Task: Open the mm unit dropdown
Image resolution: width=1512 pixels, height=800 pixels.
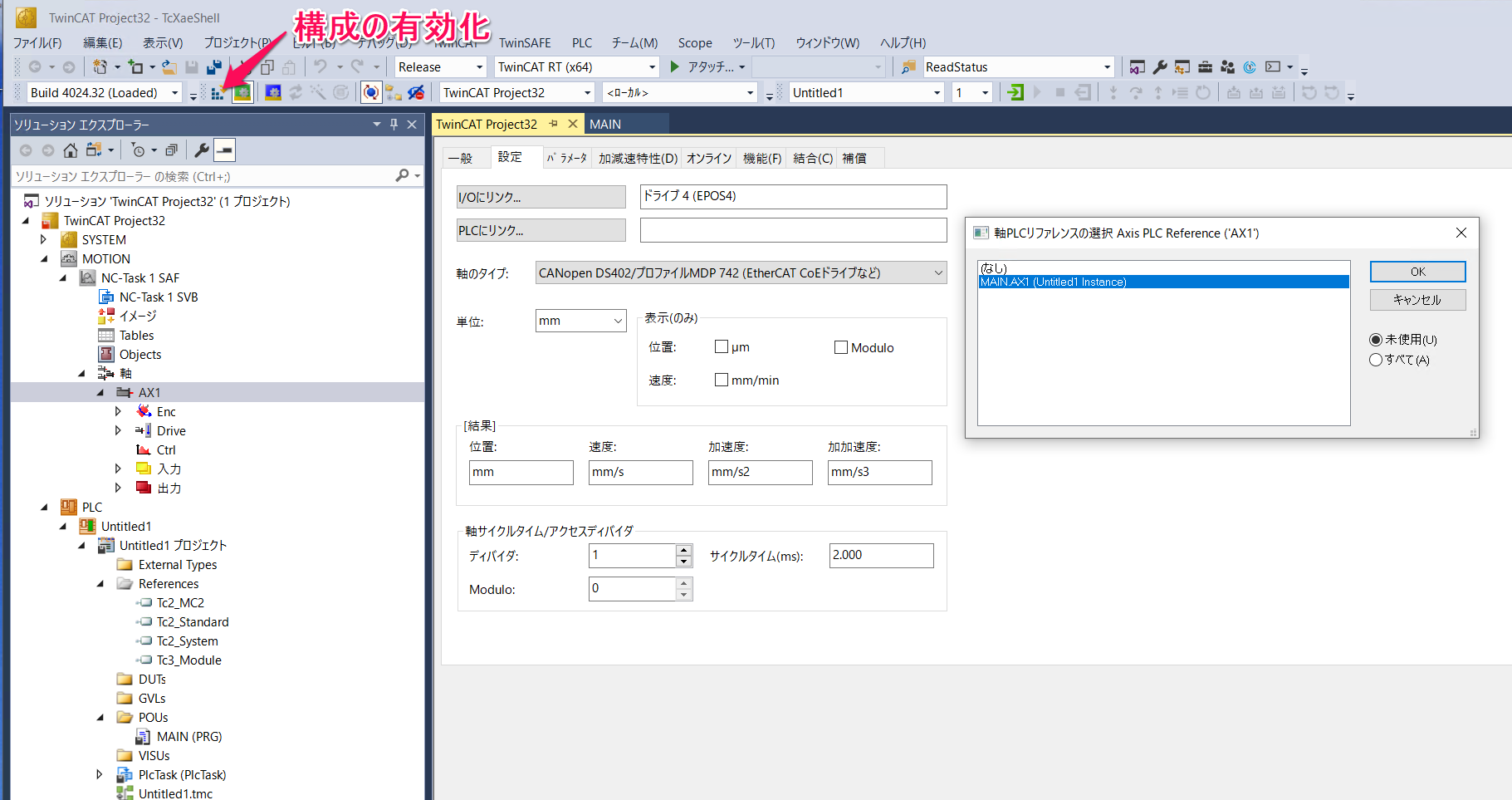Action: (580, 321)
